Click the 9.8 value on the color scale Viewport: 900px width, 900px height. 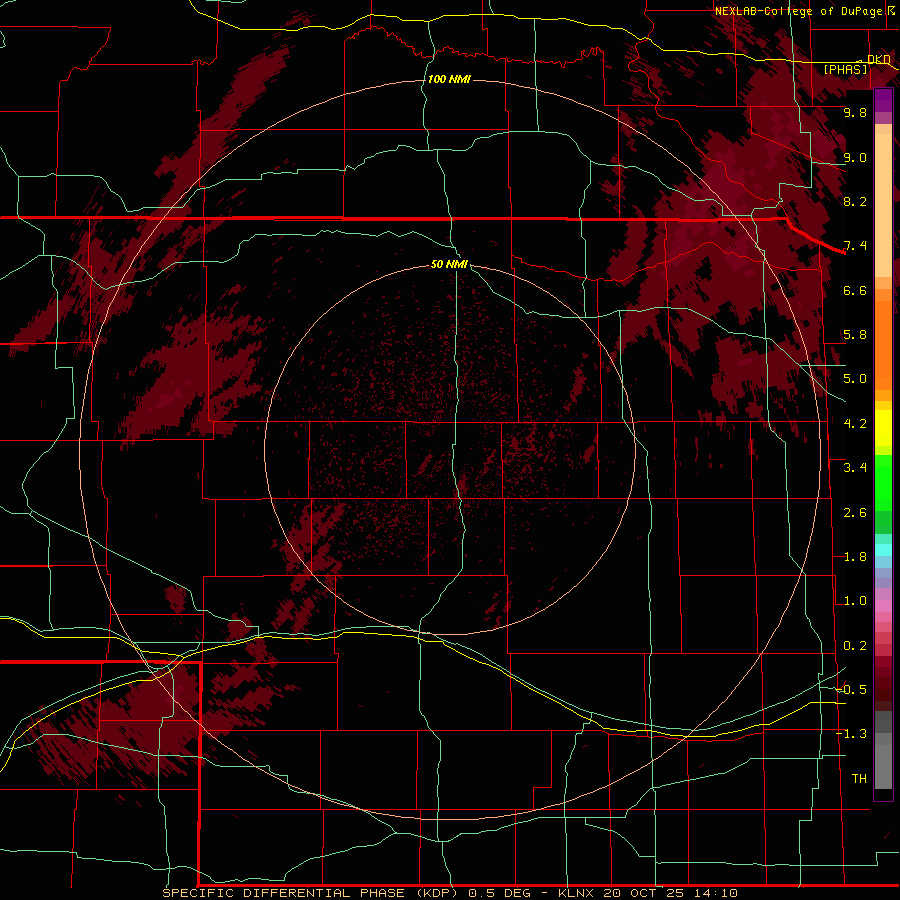(x=855, y=112)
